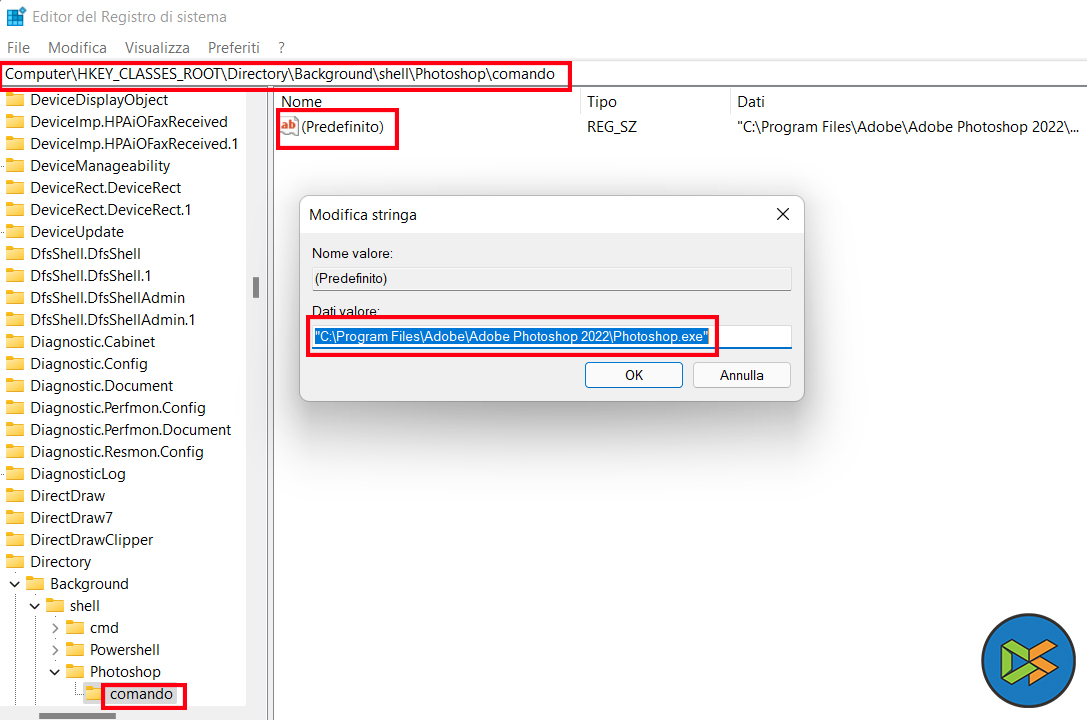This screenshot has height=720, width=1087.
Task: Select the DiagnosticLog key
Action: pyautogui.click(x=78, y=474)
